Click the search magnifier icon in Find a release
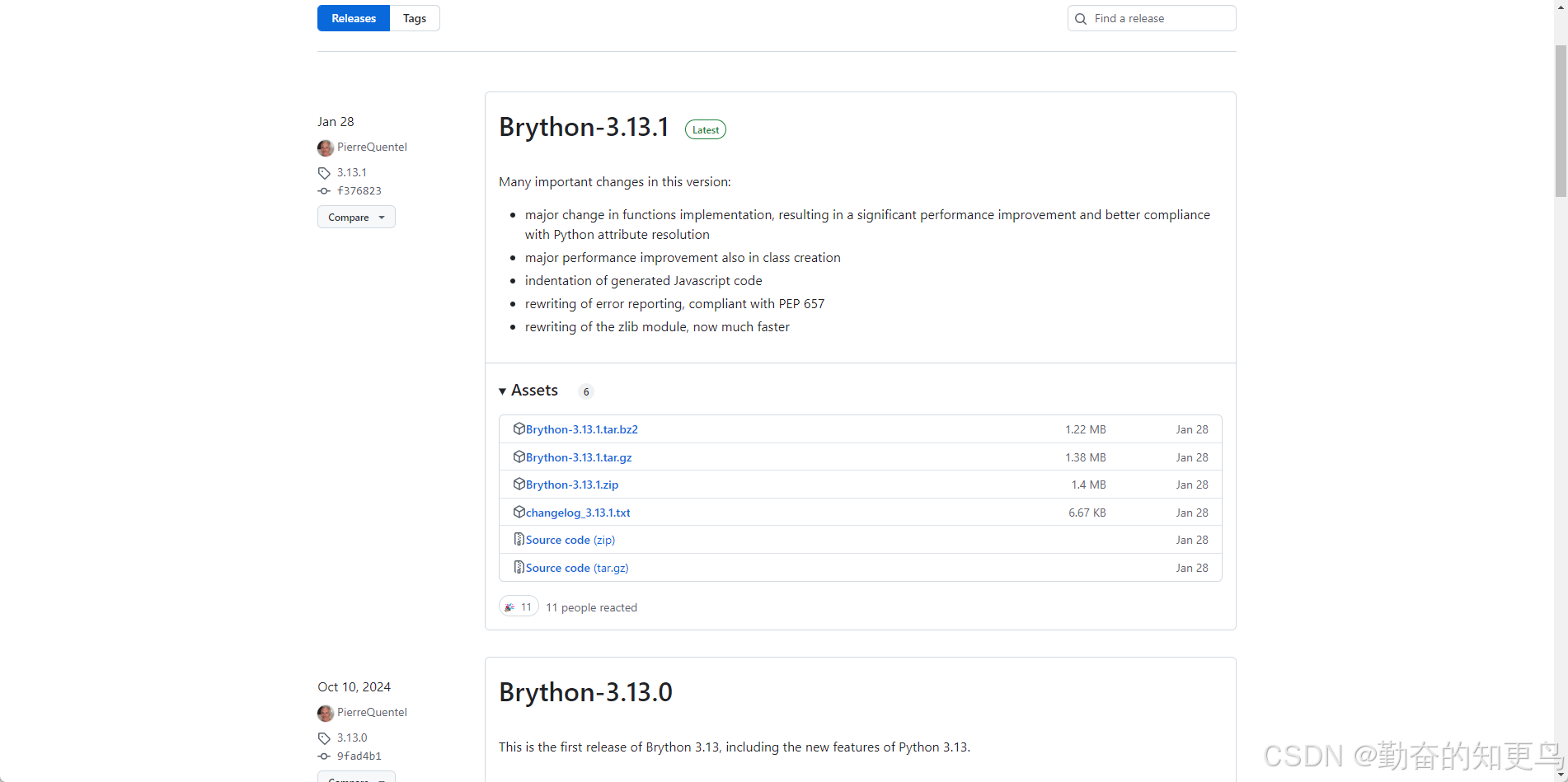 1081,19
